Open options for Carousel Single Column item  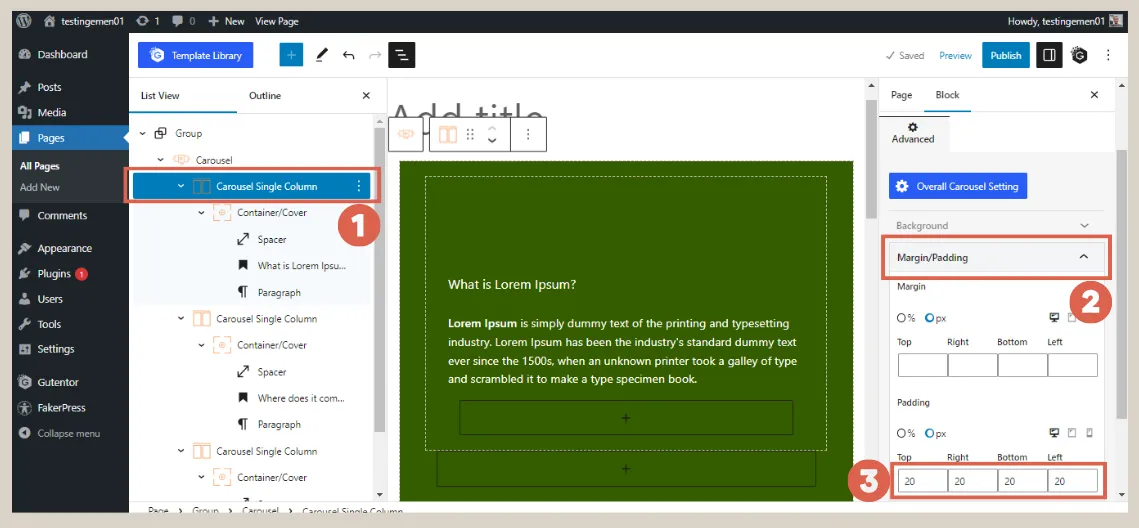pyautogui.click(x=359, y=186)
